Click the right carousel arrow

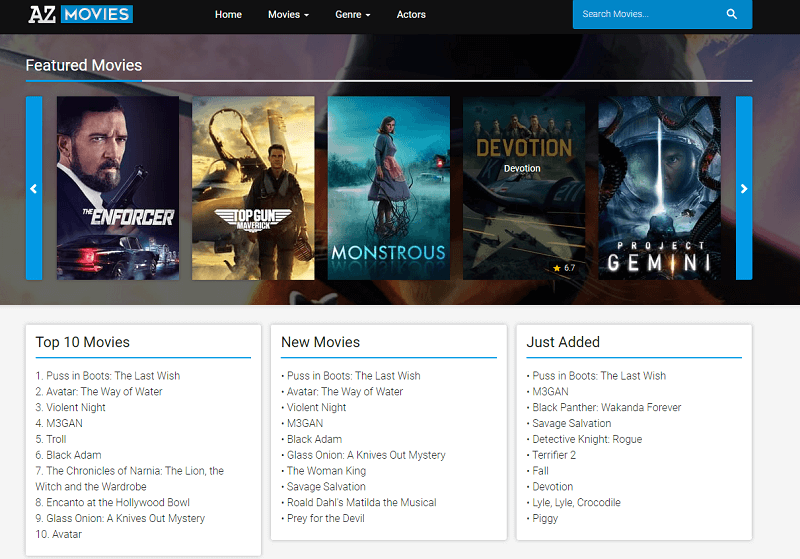[x=744, y=188]
